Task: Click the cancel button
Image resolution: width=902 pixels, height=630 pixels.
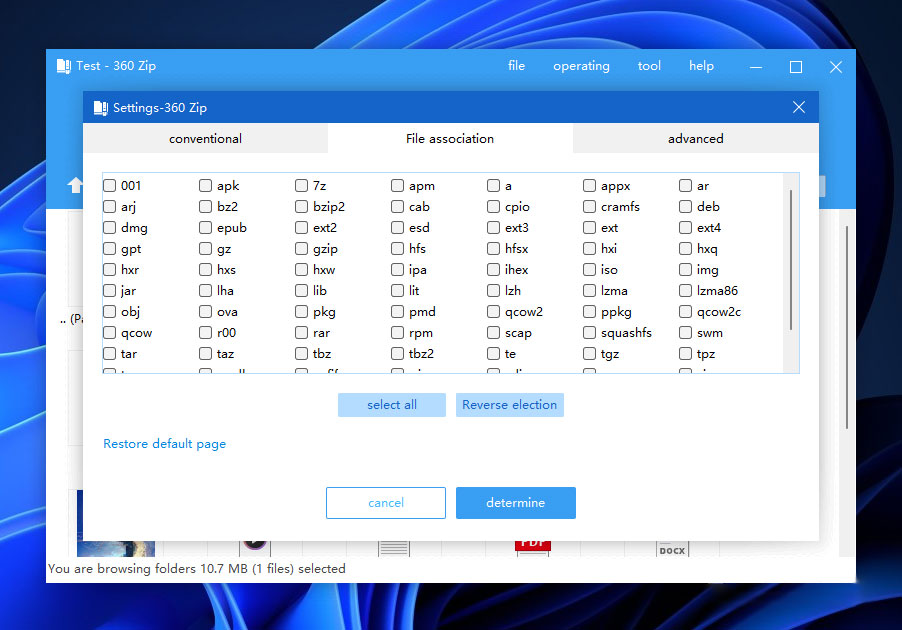Action: [x=386, y=503]
